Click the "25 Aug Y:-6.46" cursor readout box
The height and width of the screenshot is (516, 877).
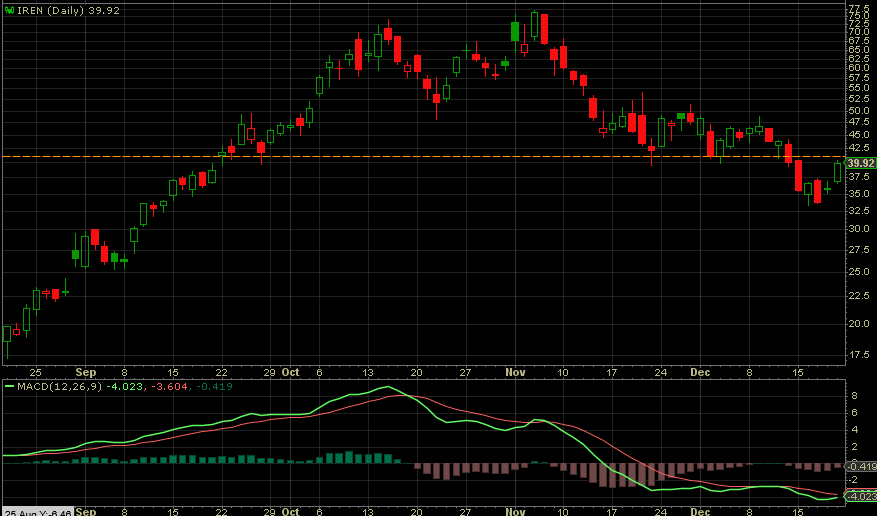point(37,512)
